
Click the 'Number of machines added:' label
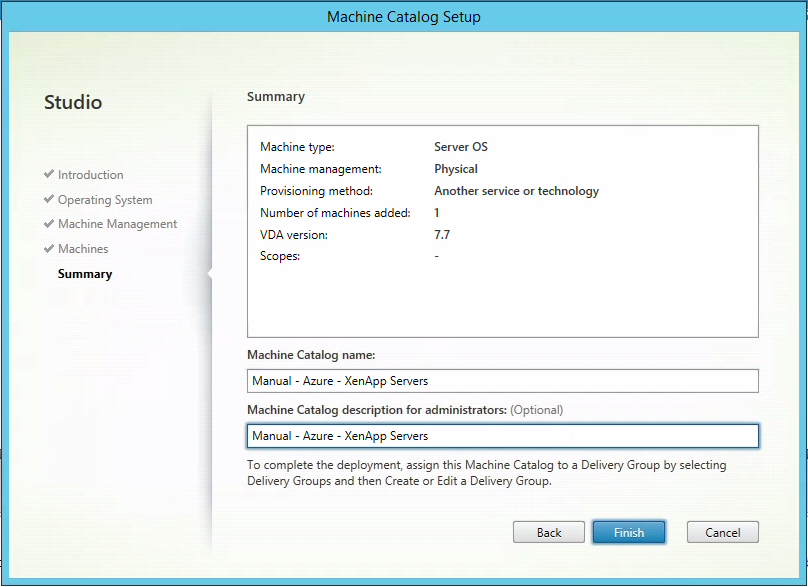(335, 213)
